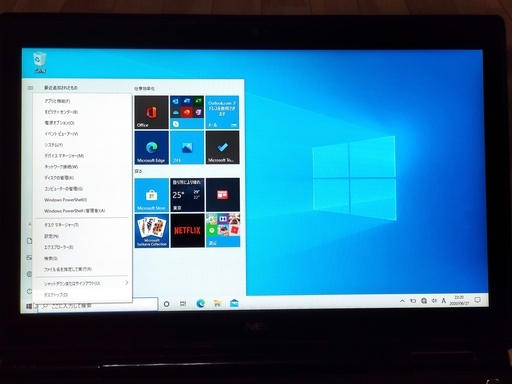512x384 pixels.
Task: Click the 最近追加されたもの list header
Action: (61, 88)
